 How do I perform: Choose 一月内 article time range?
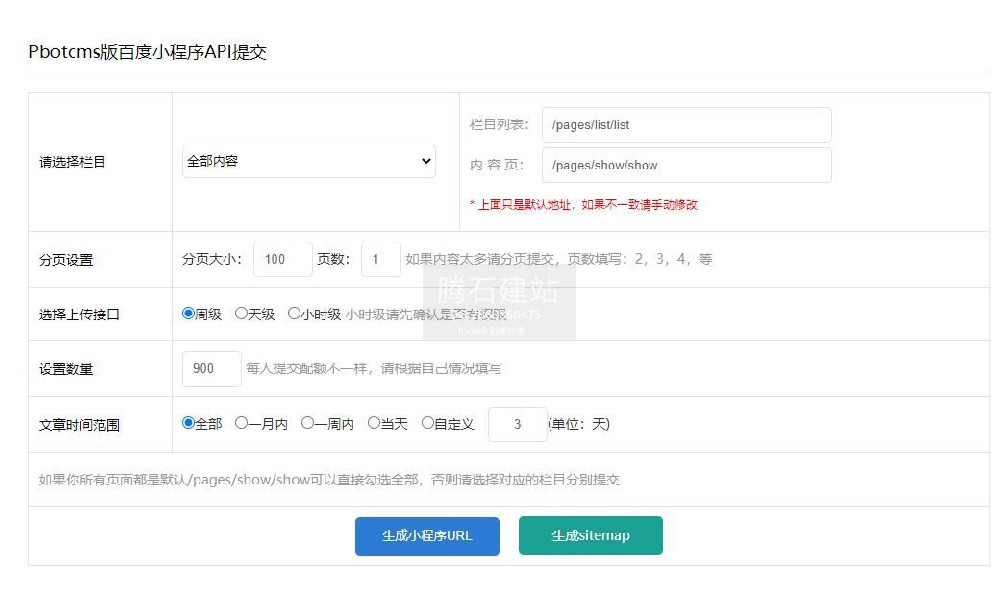[241, 423]
